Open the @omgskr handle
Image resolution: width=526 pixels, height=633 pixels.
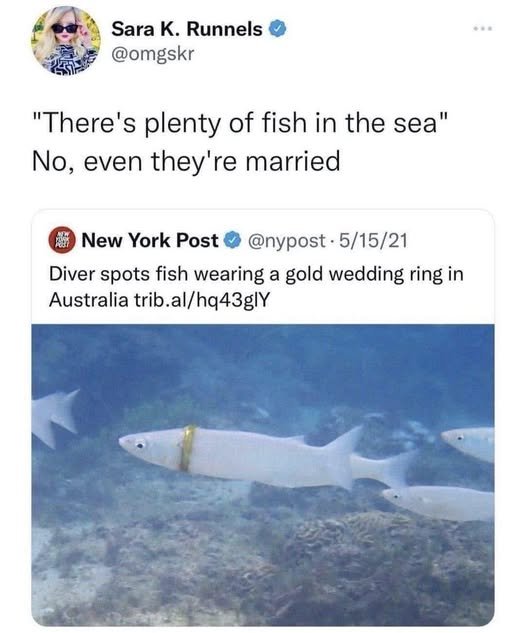(x=153, y=54)
